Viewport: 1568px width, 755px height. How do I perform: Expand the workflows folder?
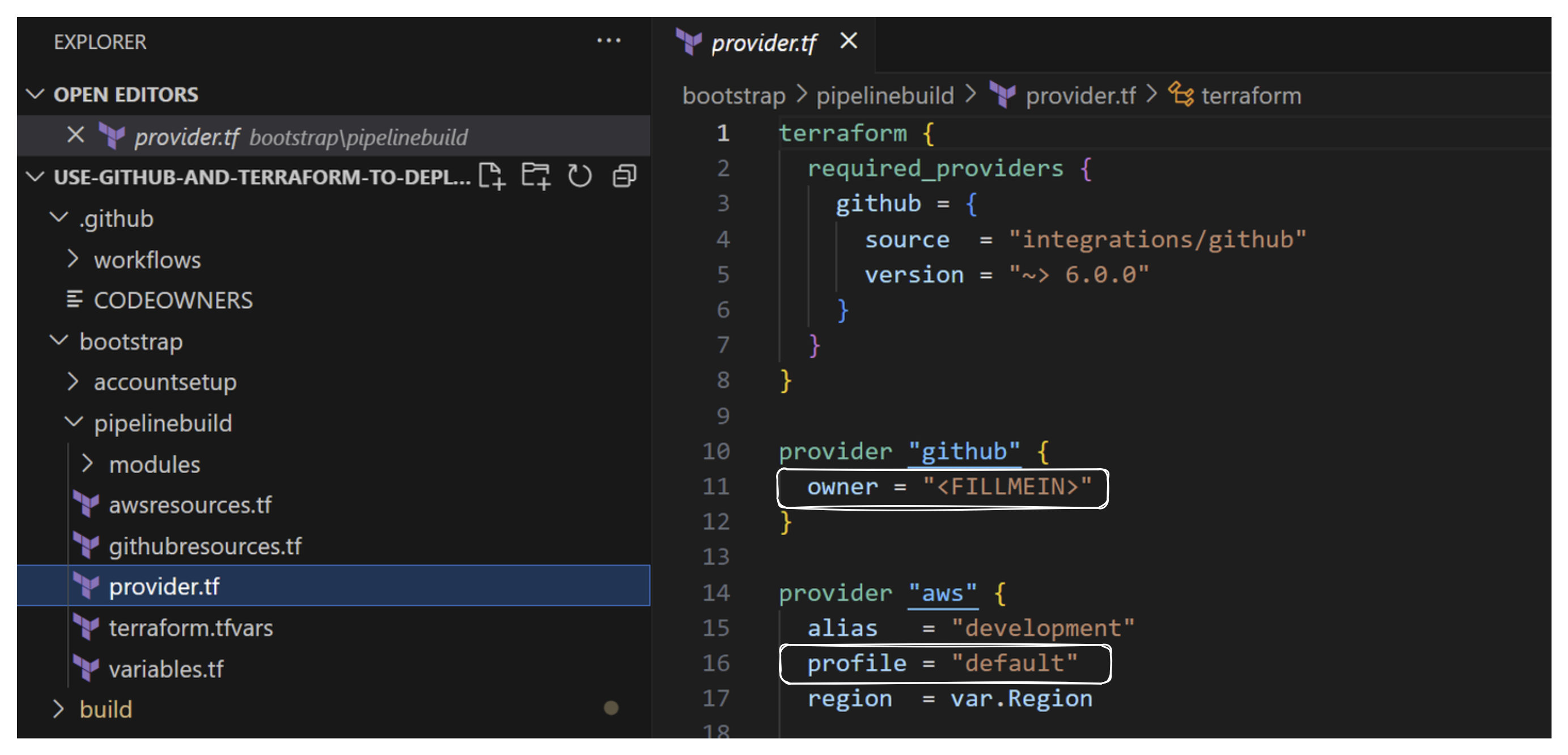pyautogui.click(x=74, y=260)
